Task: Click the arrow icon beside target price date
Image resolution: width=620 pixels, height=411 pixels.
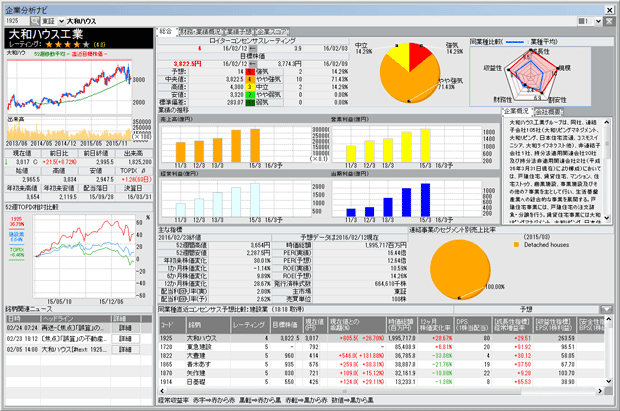Action: [x=253, y=64]
